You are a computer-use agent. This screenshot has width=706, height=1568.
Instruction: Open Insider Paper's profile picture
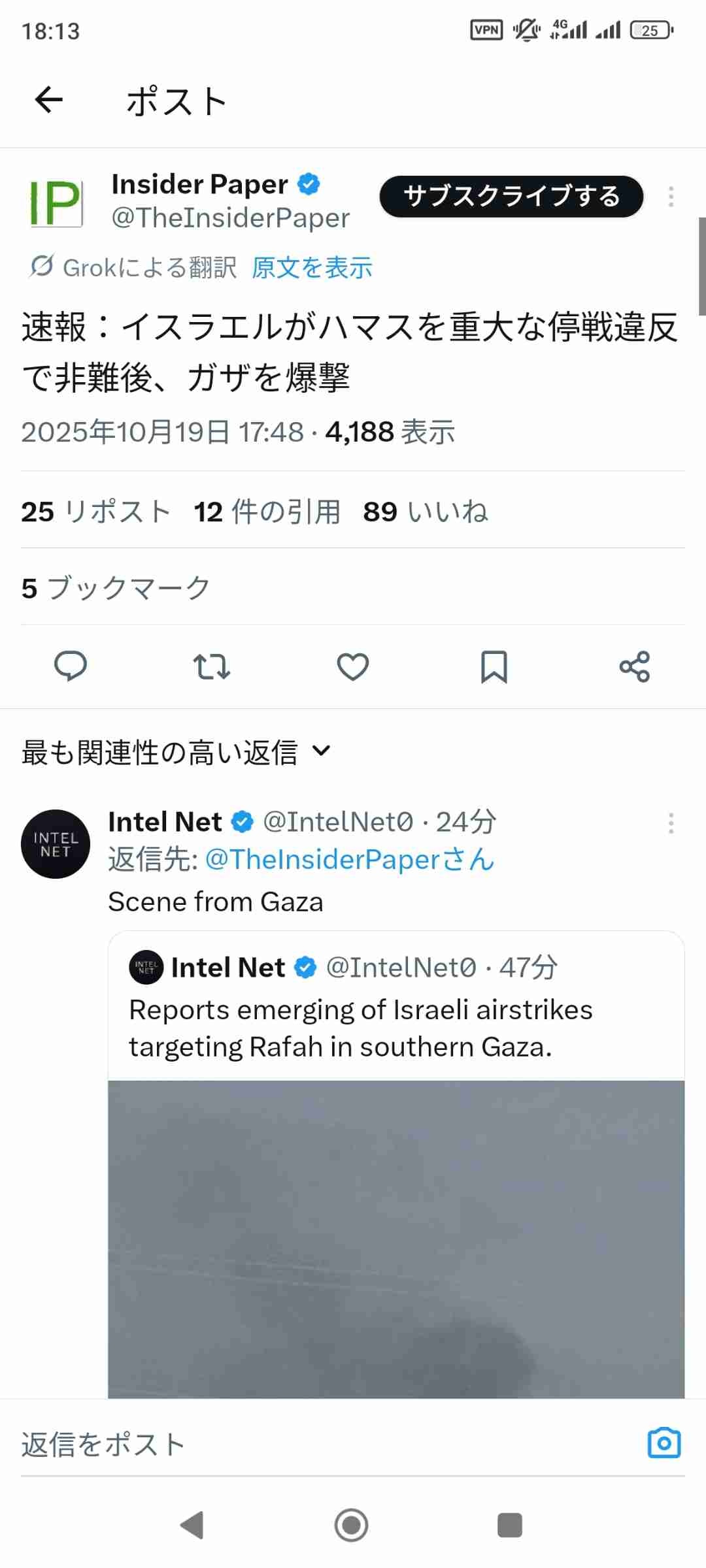click(x=56, y=203)
